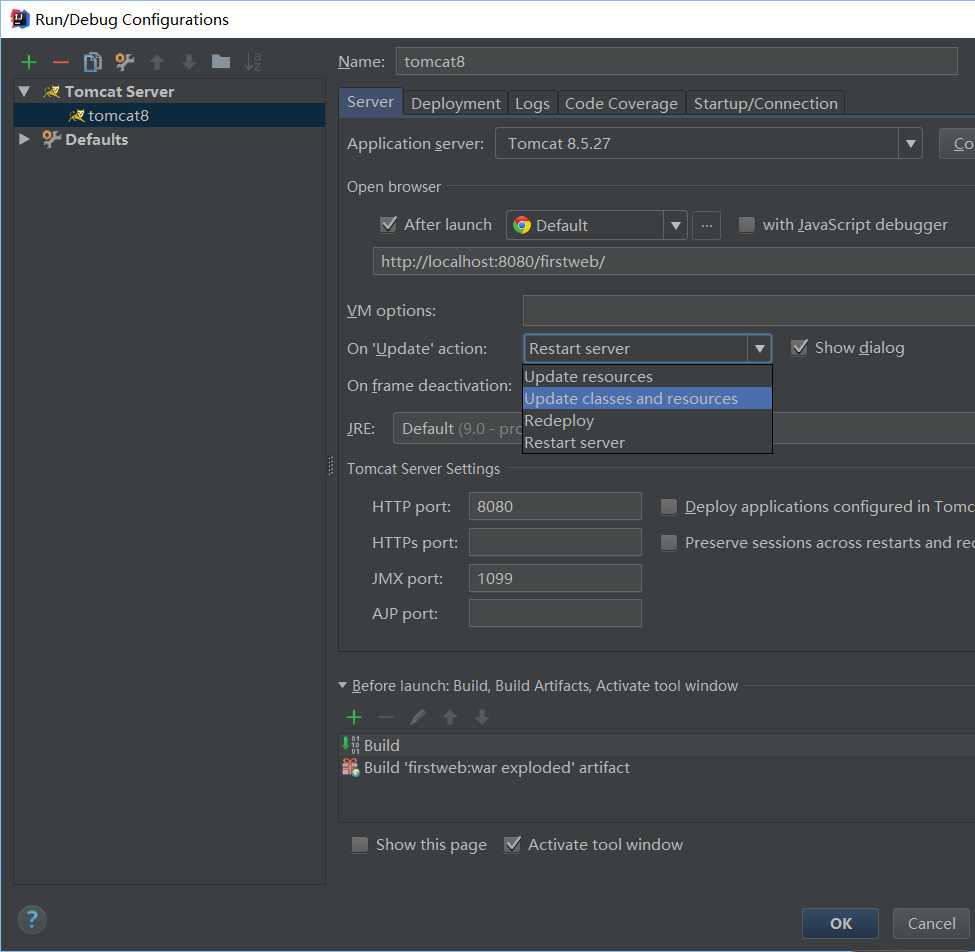Viewport: 975px width, 952px height.
Task: Remove the selected before launch task
Action: [x=386, y=717]
